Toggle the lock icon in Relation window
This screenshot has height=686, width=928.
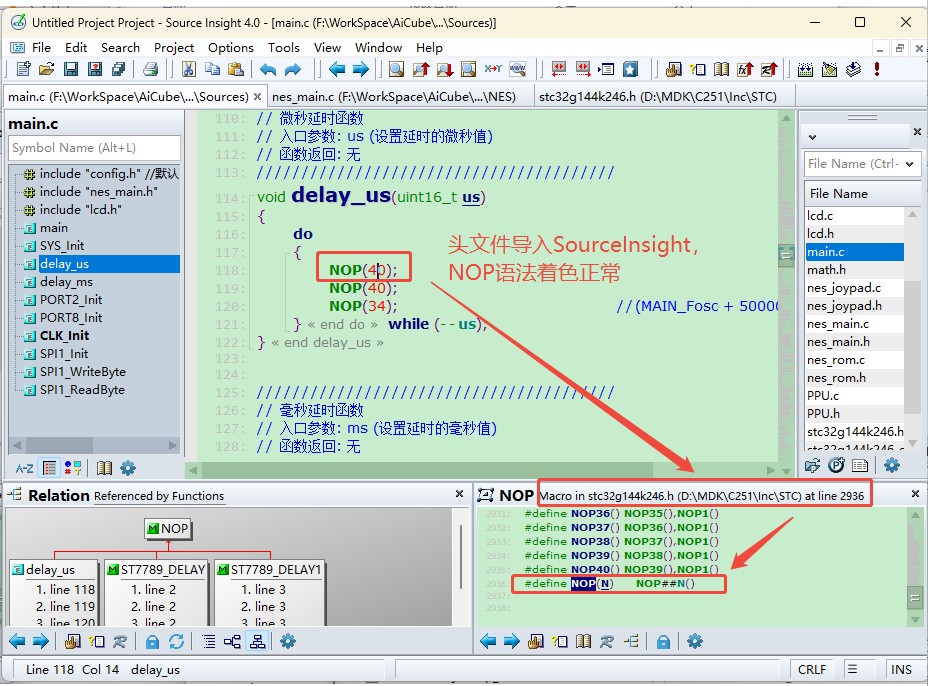click(152, 641)
